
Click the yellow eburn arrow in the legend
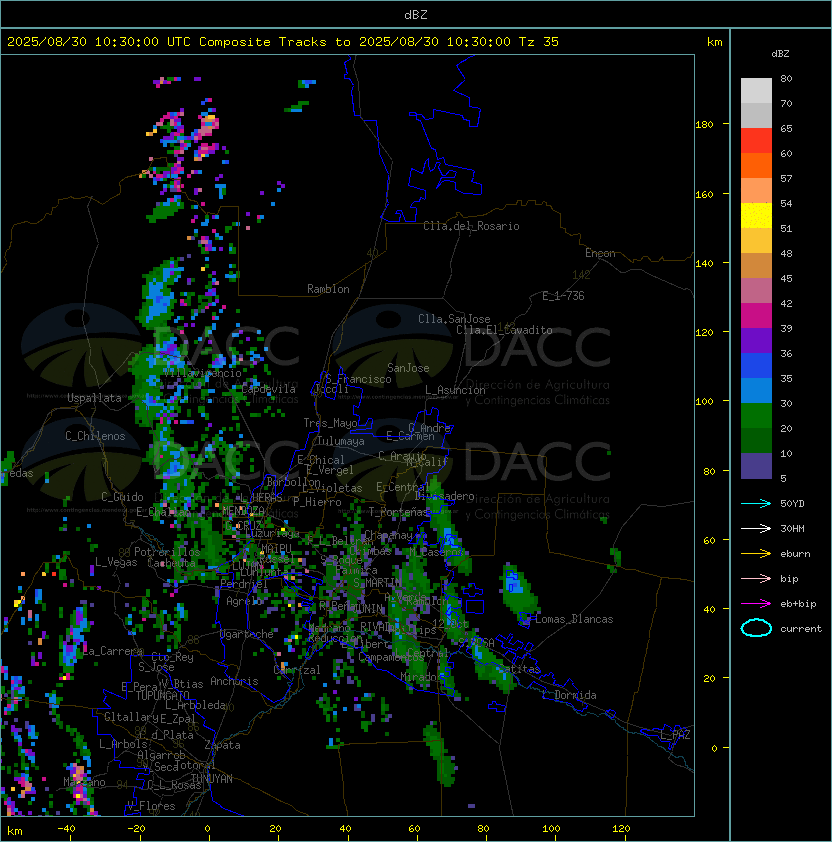coord(756,554)
